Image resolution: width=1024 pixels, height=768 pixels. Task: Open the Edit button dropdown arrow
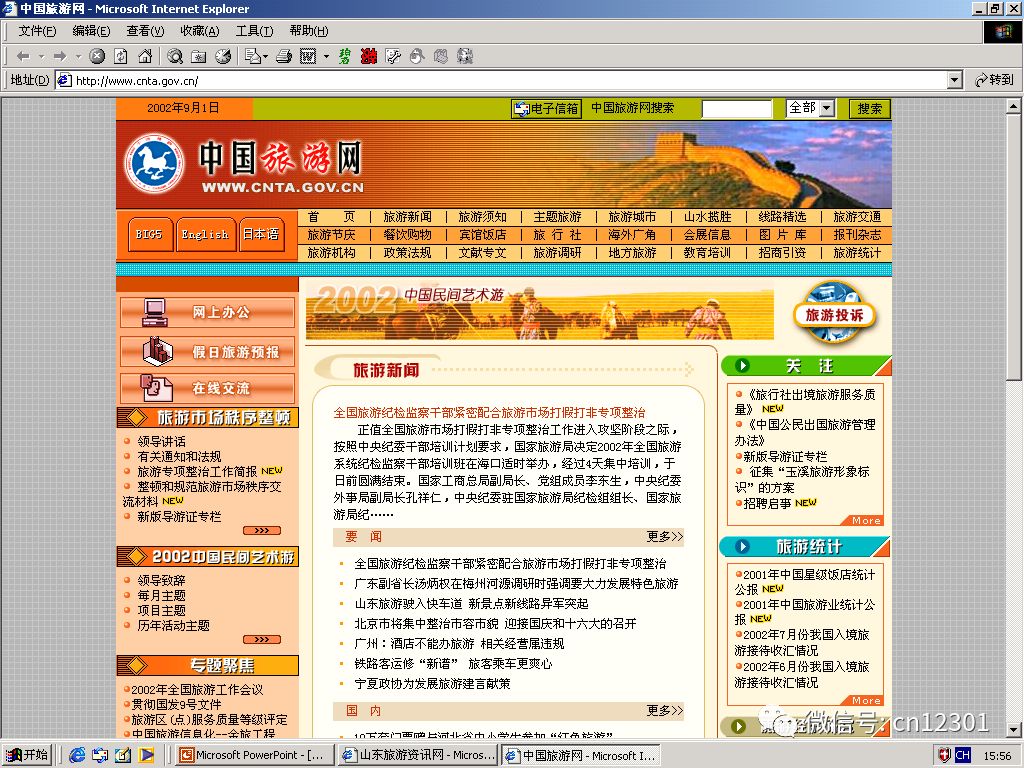pyautogui.click(x=326, y=57)
